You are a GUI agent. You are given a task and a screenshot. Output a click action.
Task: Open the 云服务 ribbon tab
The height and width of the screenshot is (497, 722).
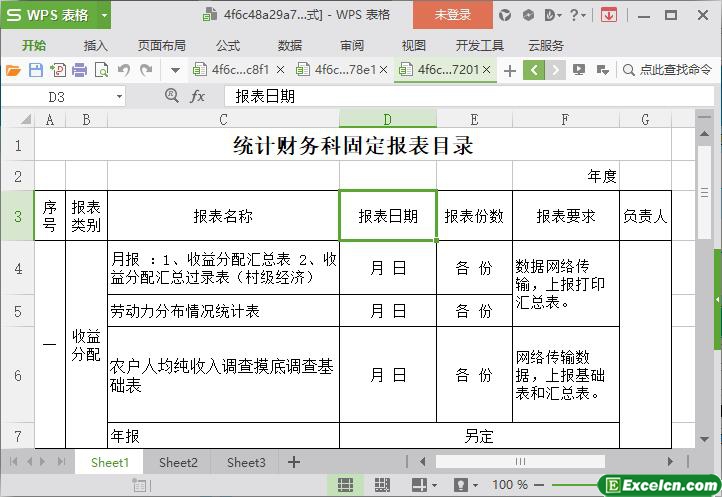pos(546,46)
